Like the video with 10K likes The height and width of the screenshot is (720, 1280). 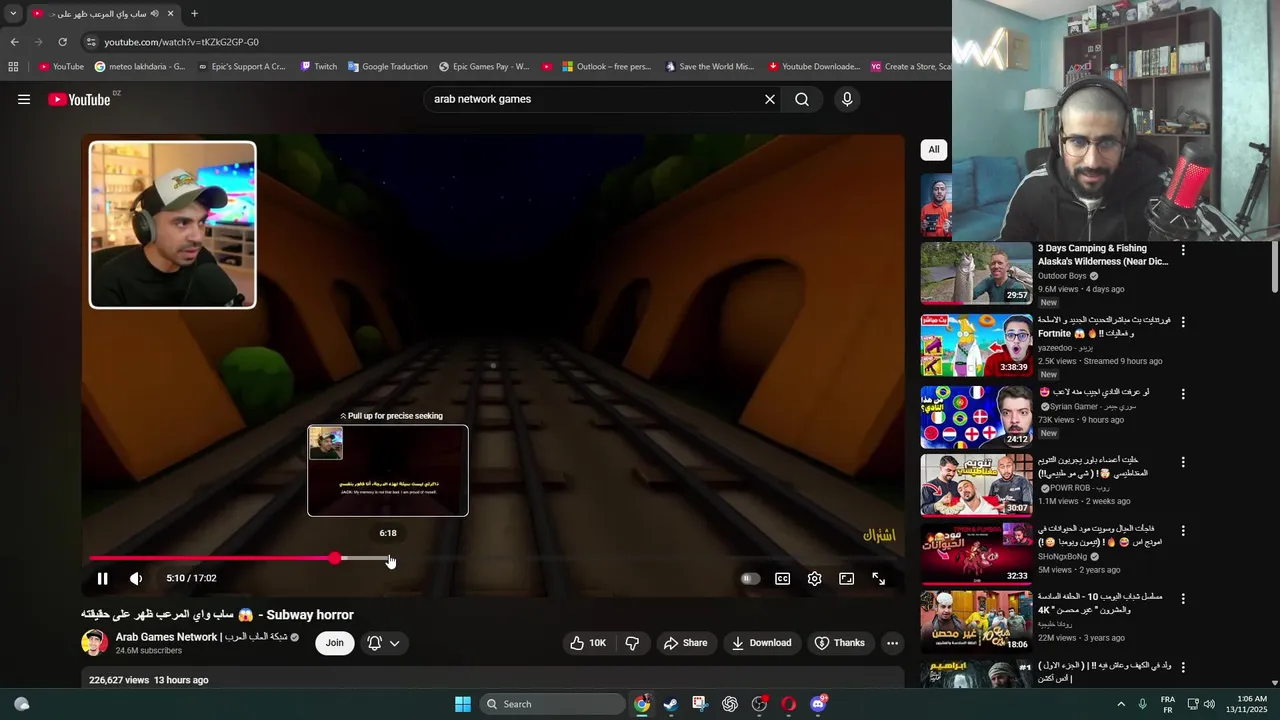(x=588, y=643)
